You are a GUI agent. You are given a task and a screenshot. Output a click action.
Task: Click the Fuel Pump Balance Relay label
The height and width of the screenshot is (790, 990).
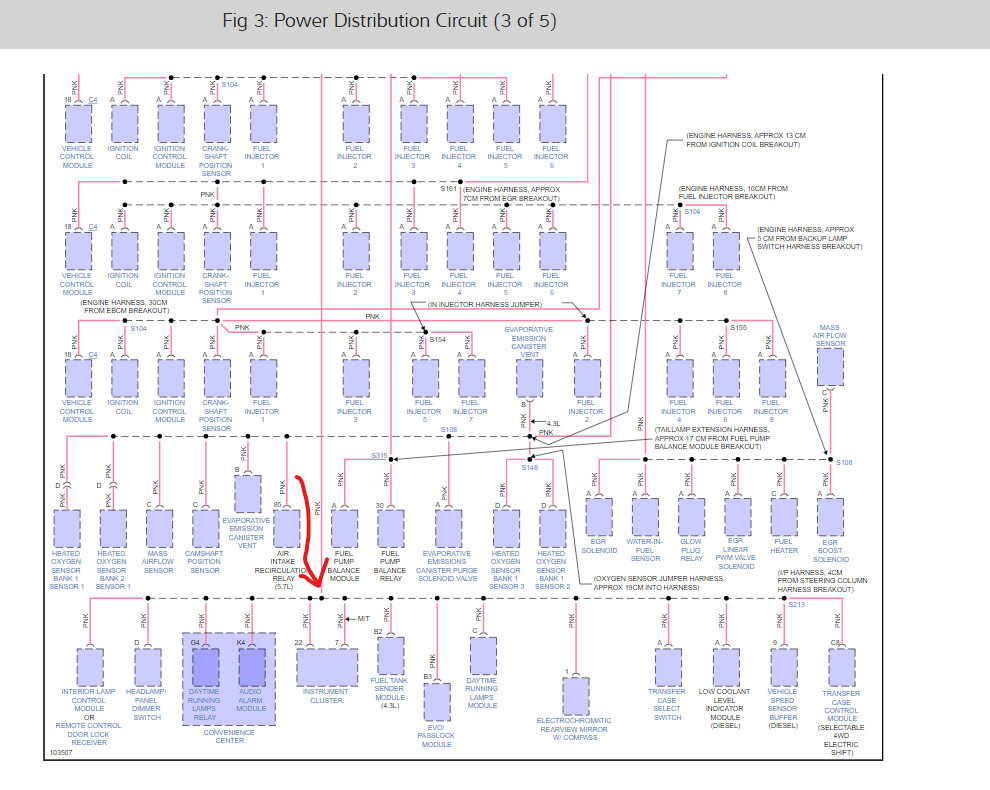[390, 566]
